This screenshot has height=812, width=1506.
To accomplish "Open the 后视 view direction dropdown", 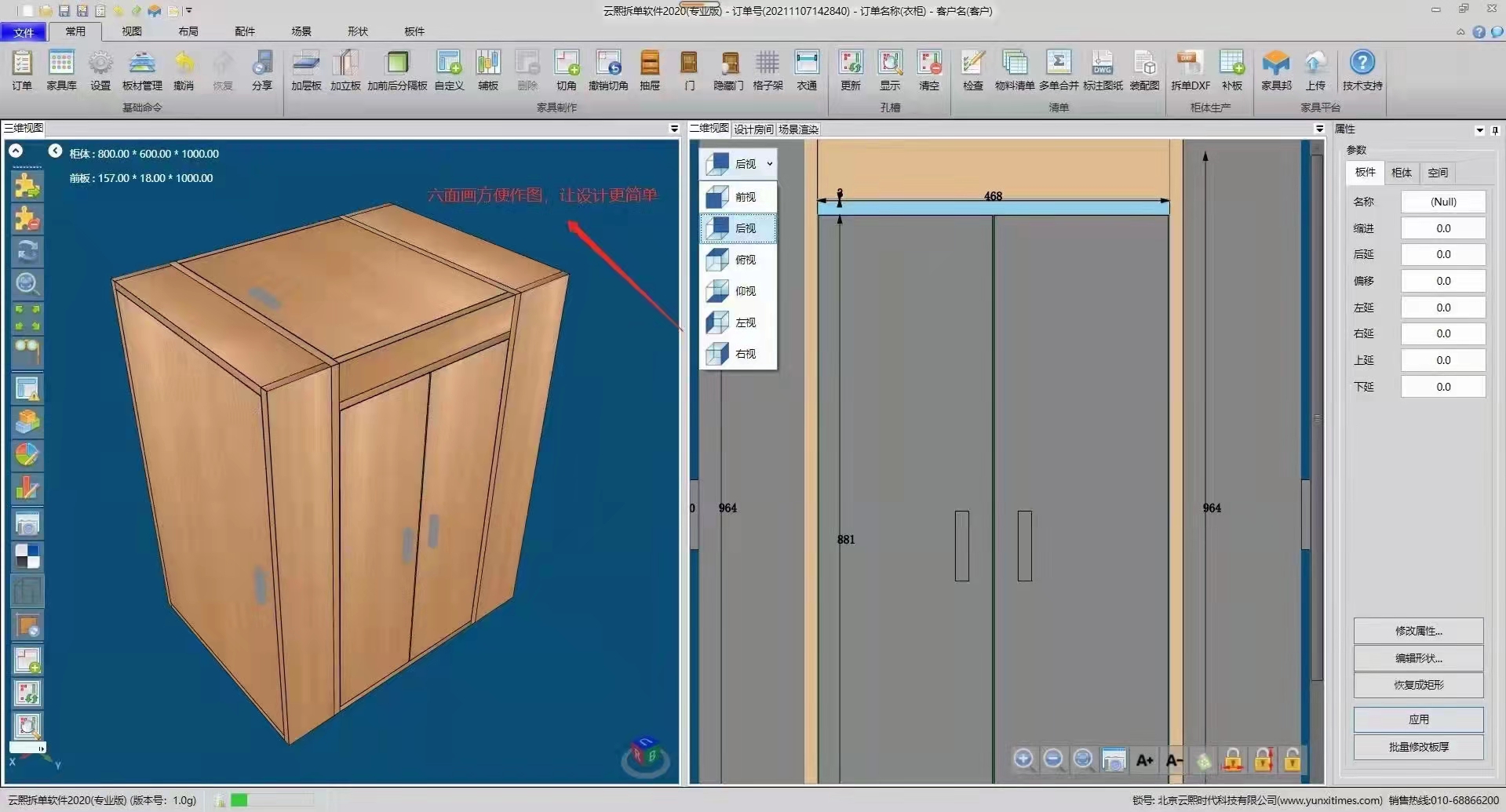I will coord(769,164).
